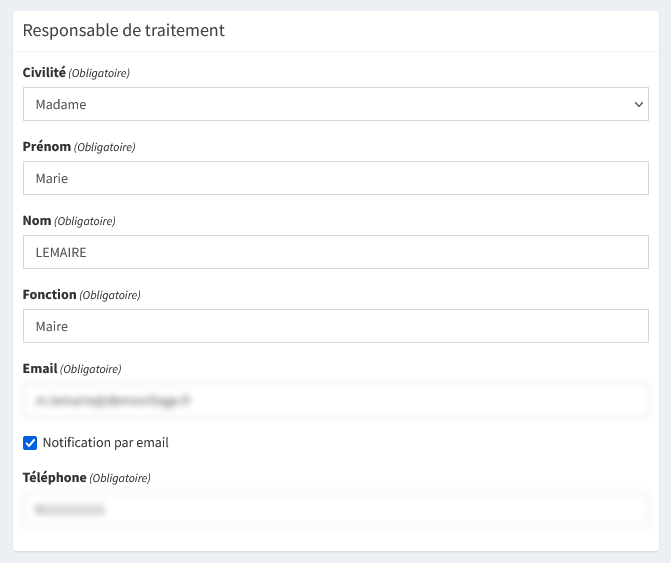
Task: Click the bold Email label
Action: pos(40,368)
